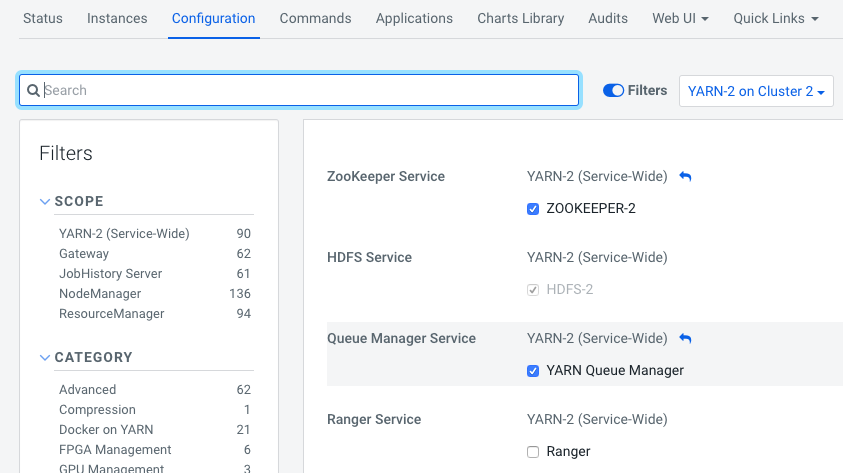This screenshot has width=843, height=473.
Task: Open the YARN-2 on Cluster 2 dropdown
Action: coord(755,91)
